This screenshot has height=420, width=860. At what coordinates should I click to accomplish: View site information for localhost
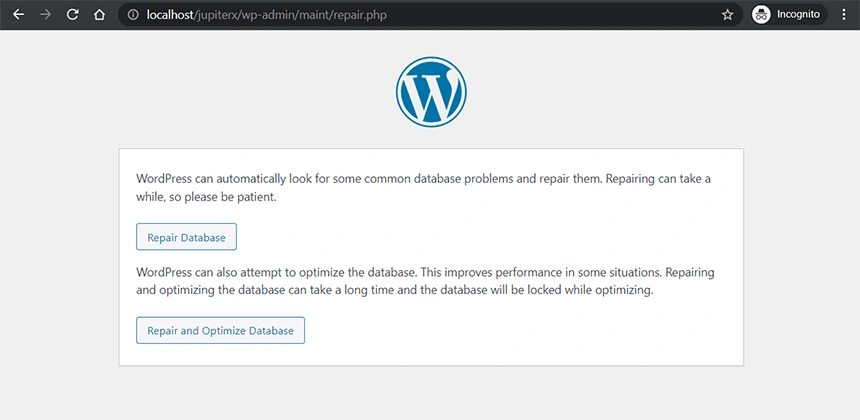(x=133, y=15)
